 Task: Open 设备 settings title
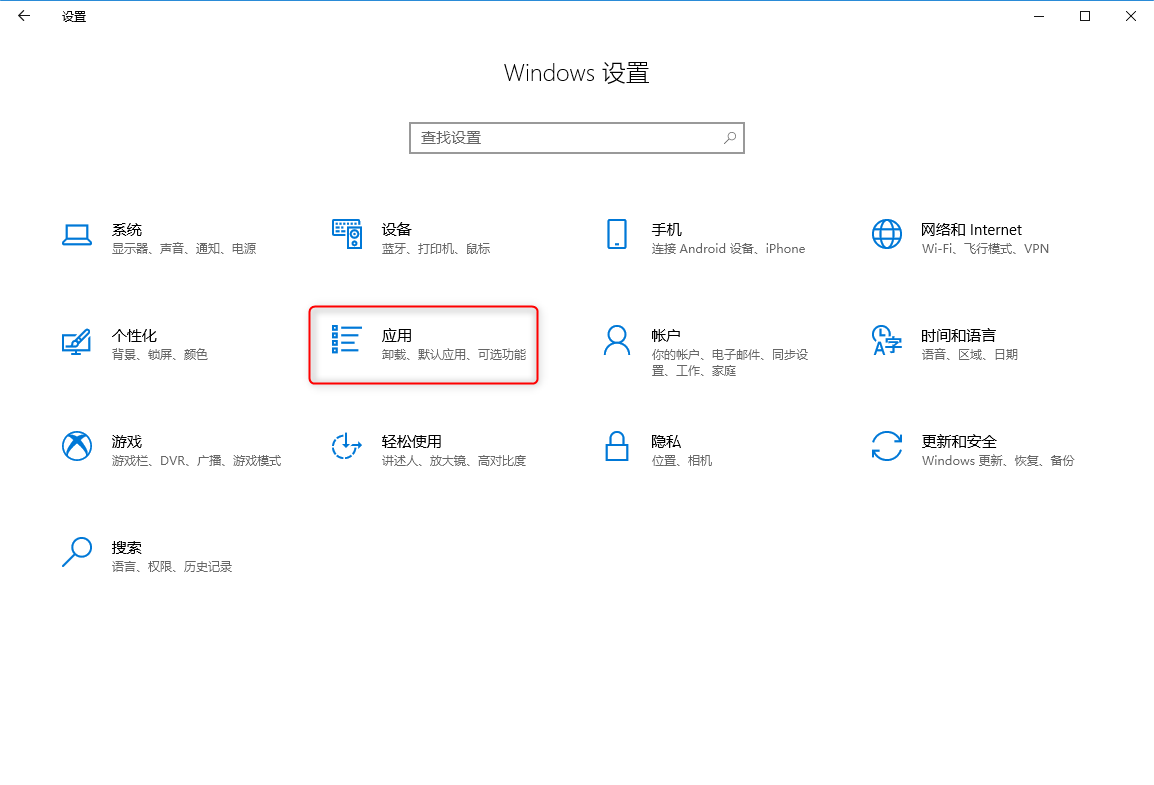397,230
